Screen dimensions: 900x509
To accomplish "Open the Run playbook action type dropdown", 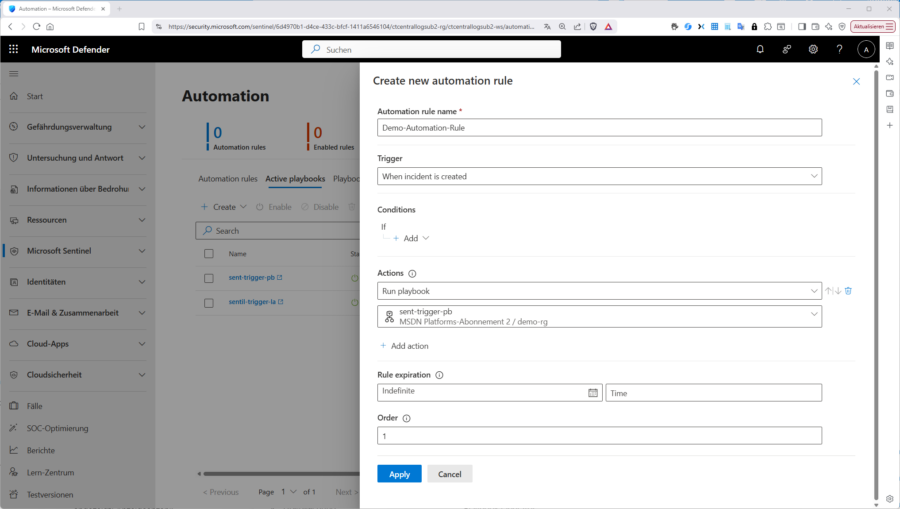I will (x=599, y=291).
